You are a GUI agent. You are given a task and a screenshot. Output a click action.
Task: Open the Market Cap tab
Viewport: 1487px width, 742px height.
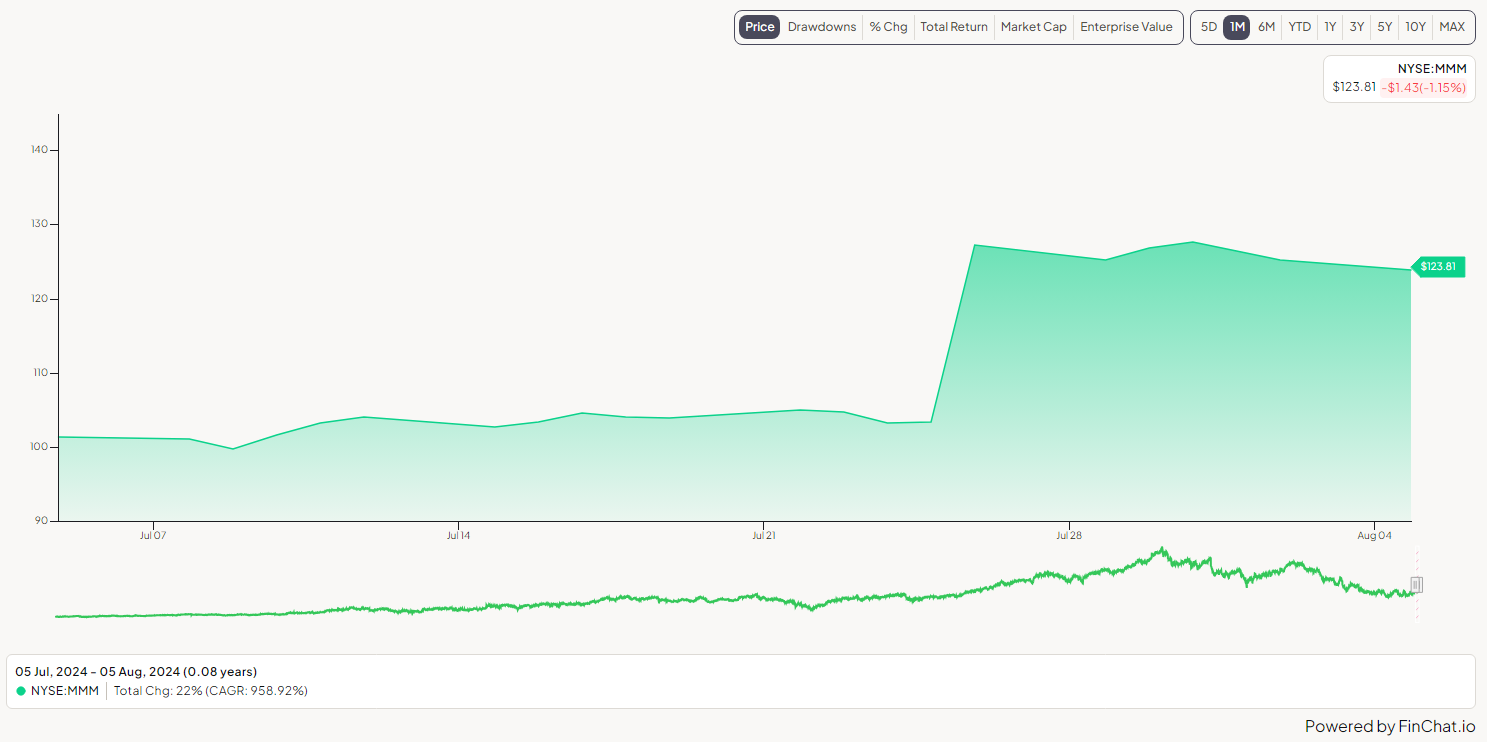click(x=1034, y=27)
